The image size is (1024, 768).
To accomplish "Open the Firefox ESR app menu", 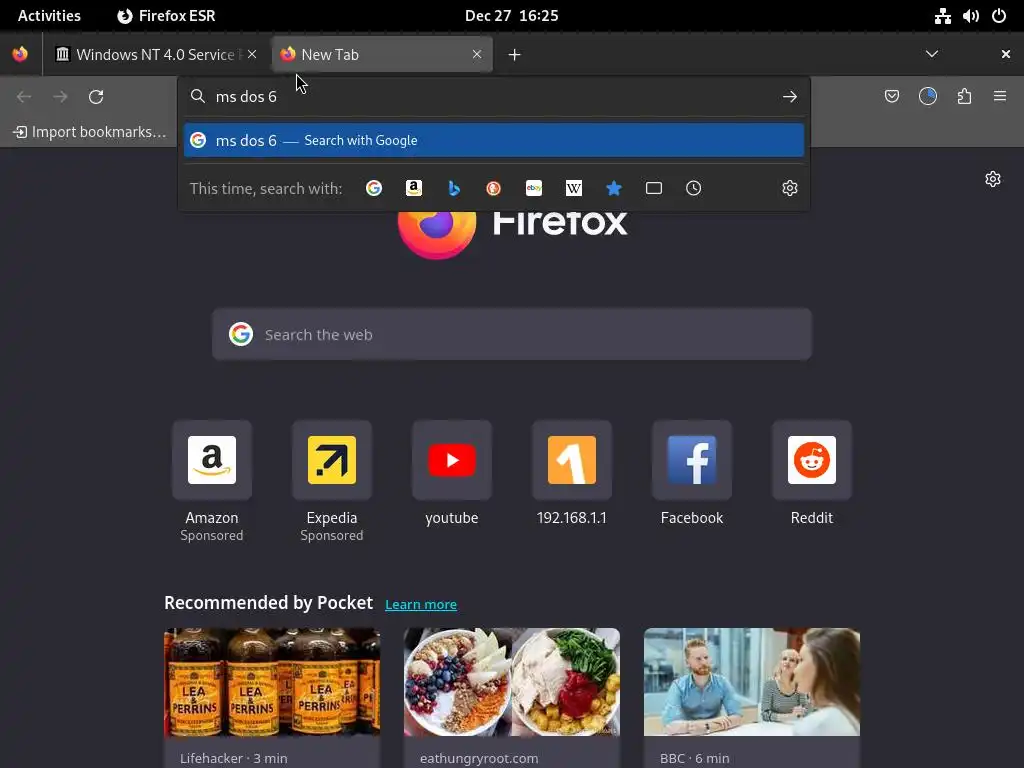I will [166, 16].
